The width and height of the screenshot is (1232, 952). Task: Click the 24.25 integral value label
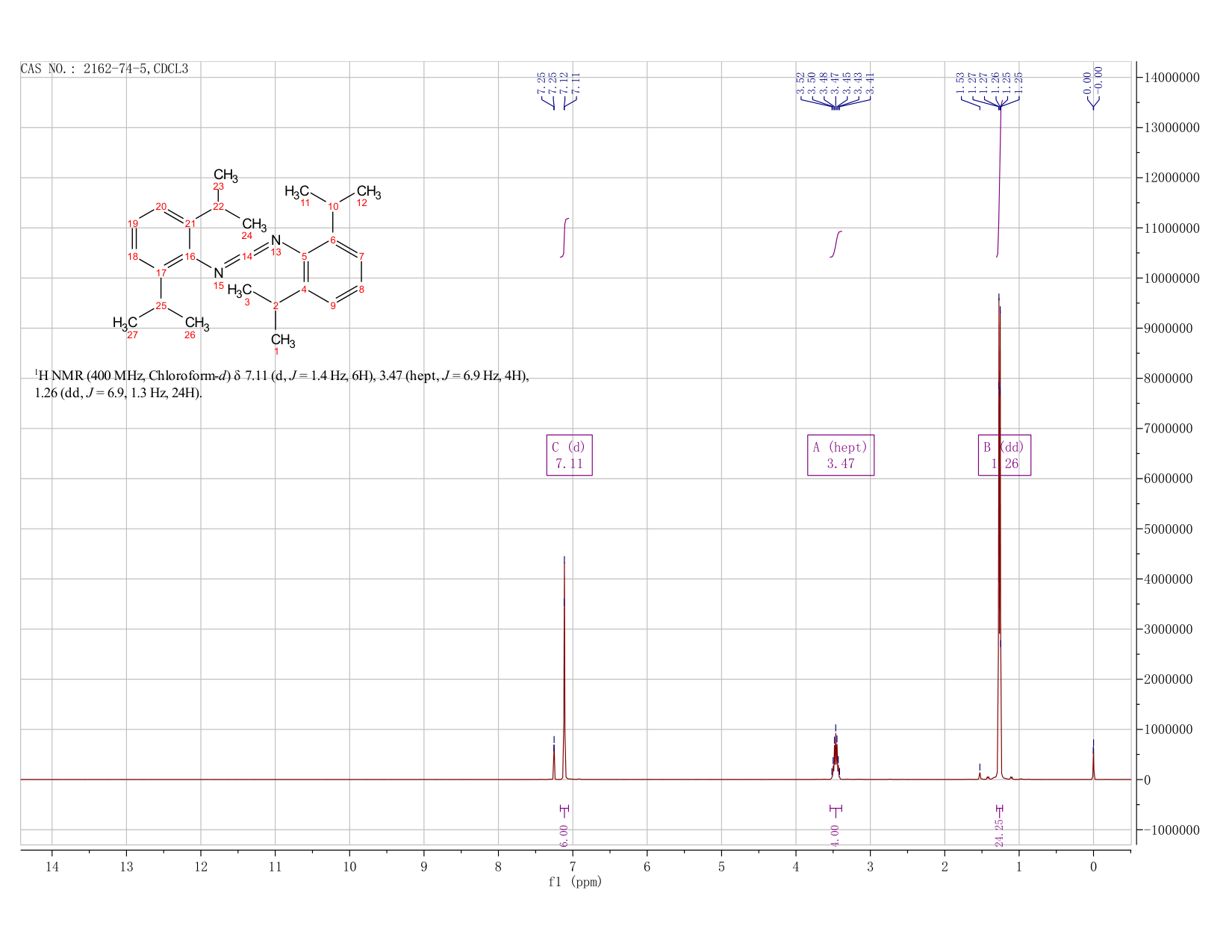tap(999, 833)
